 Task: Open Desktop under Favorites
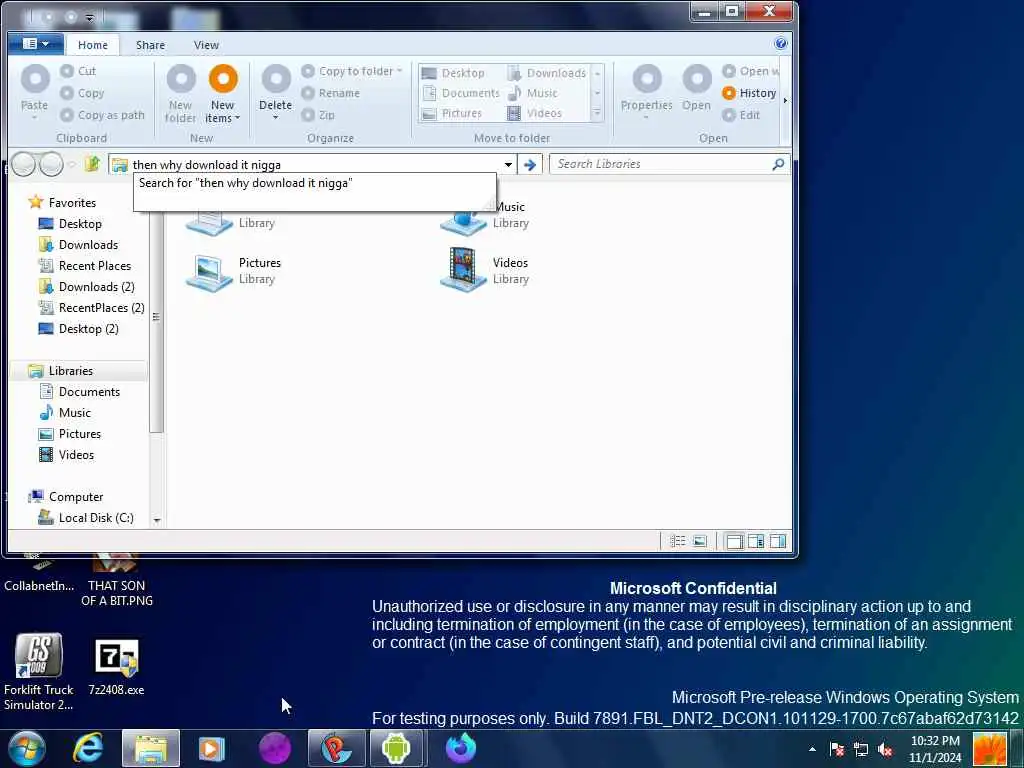(x=71, y=223)
